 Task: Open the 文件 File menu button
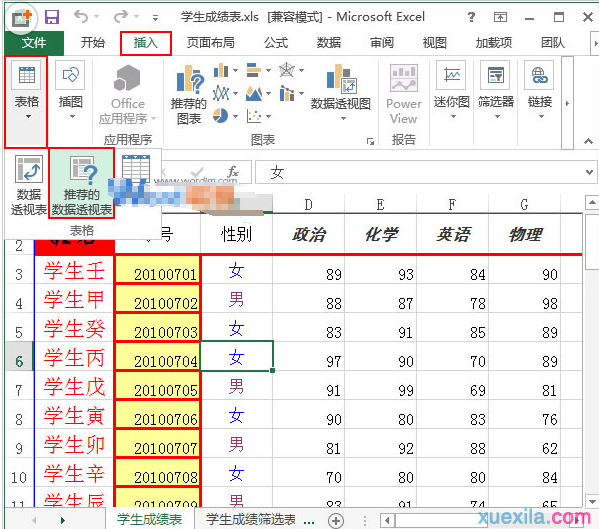coord(34,43)
